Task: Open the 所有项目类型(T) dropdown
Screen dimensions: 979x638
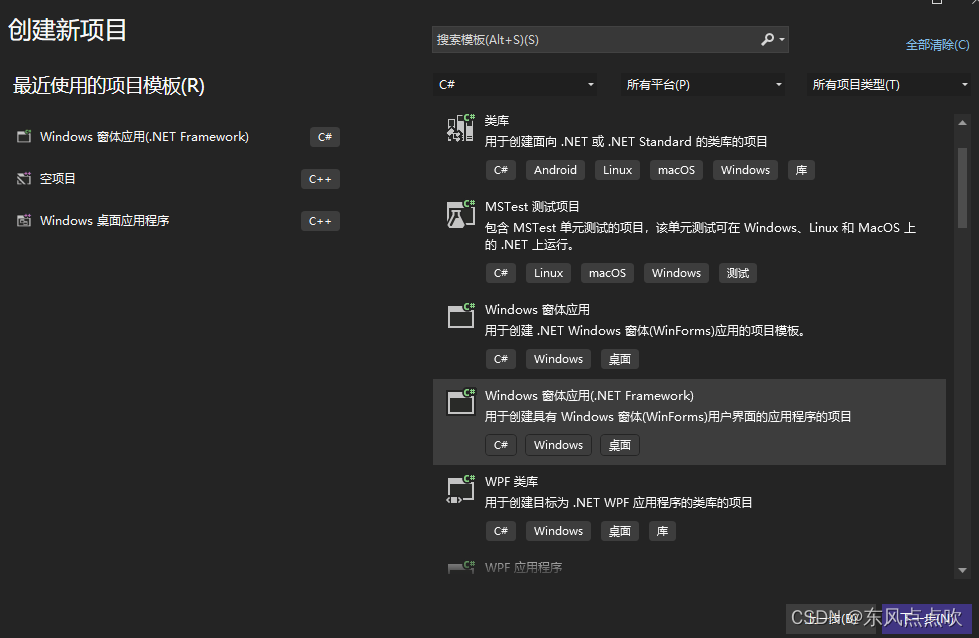Action: pos(890,85)
